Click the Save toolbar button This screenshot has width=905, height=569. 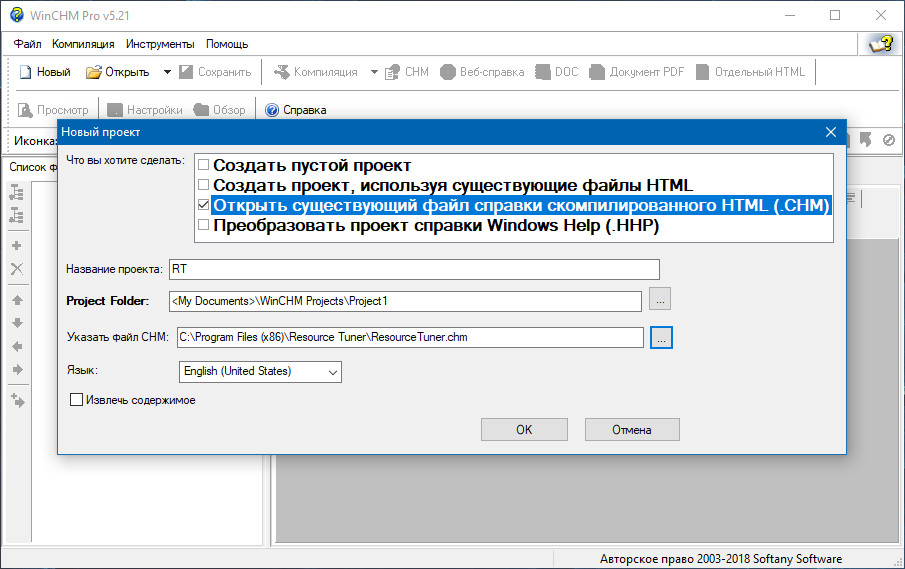click(215, 72)
